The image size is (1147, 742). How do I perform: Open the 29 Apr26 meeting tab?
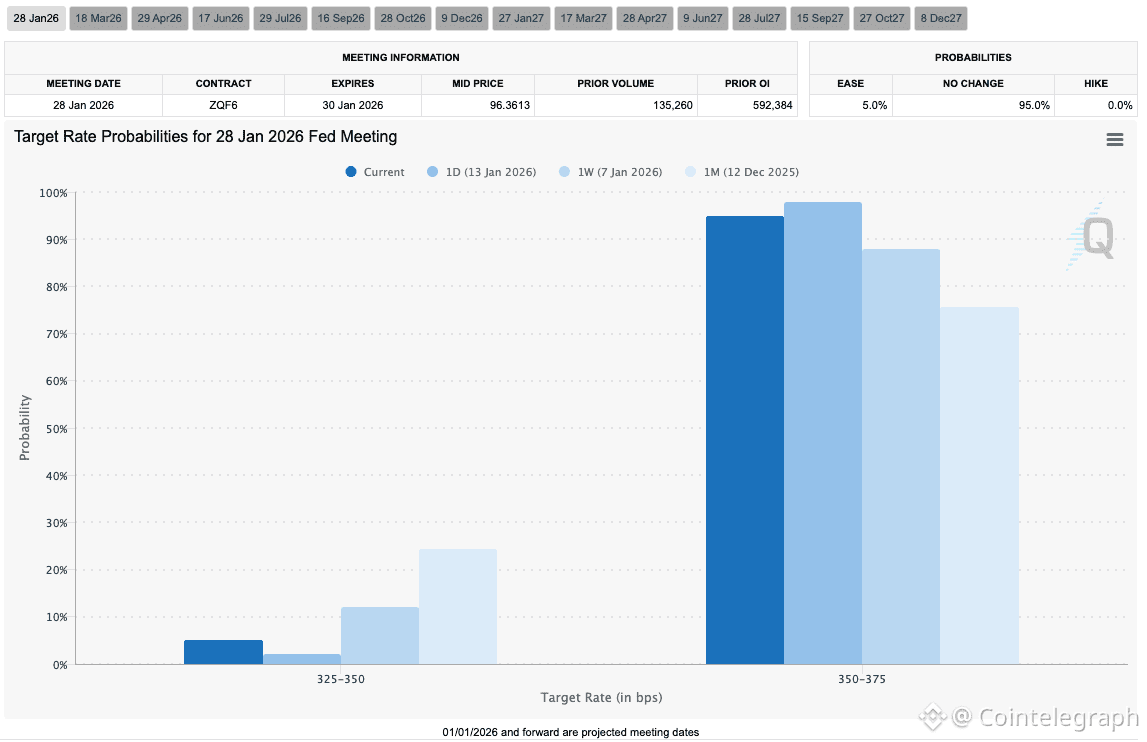tap(159, 18)
